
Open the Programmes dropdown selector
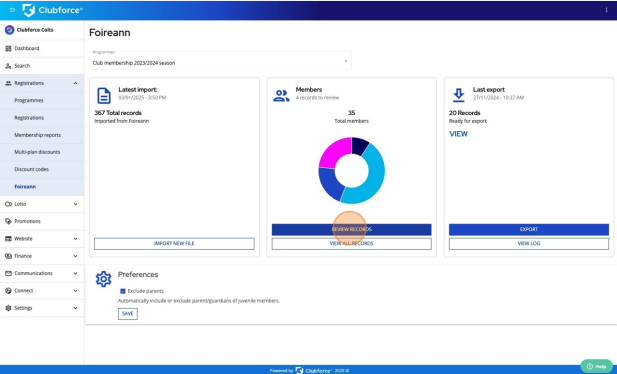coord(220,60)
